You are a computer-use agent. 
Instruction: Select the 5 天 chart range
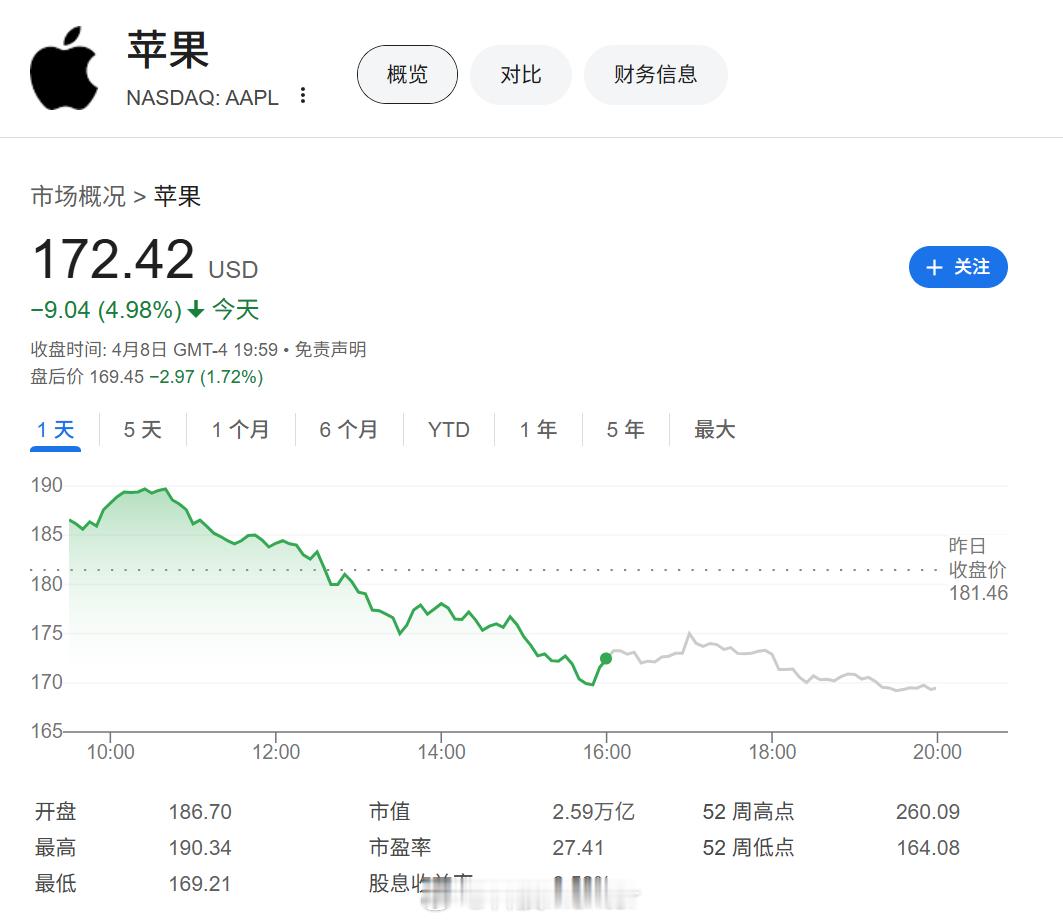[142, 430]
